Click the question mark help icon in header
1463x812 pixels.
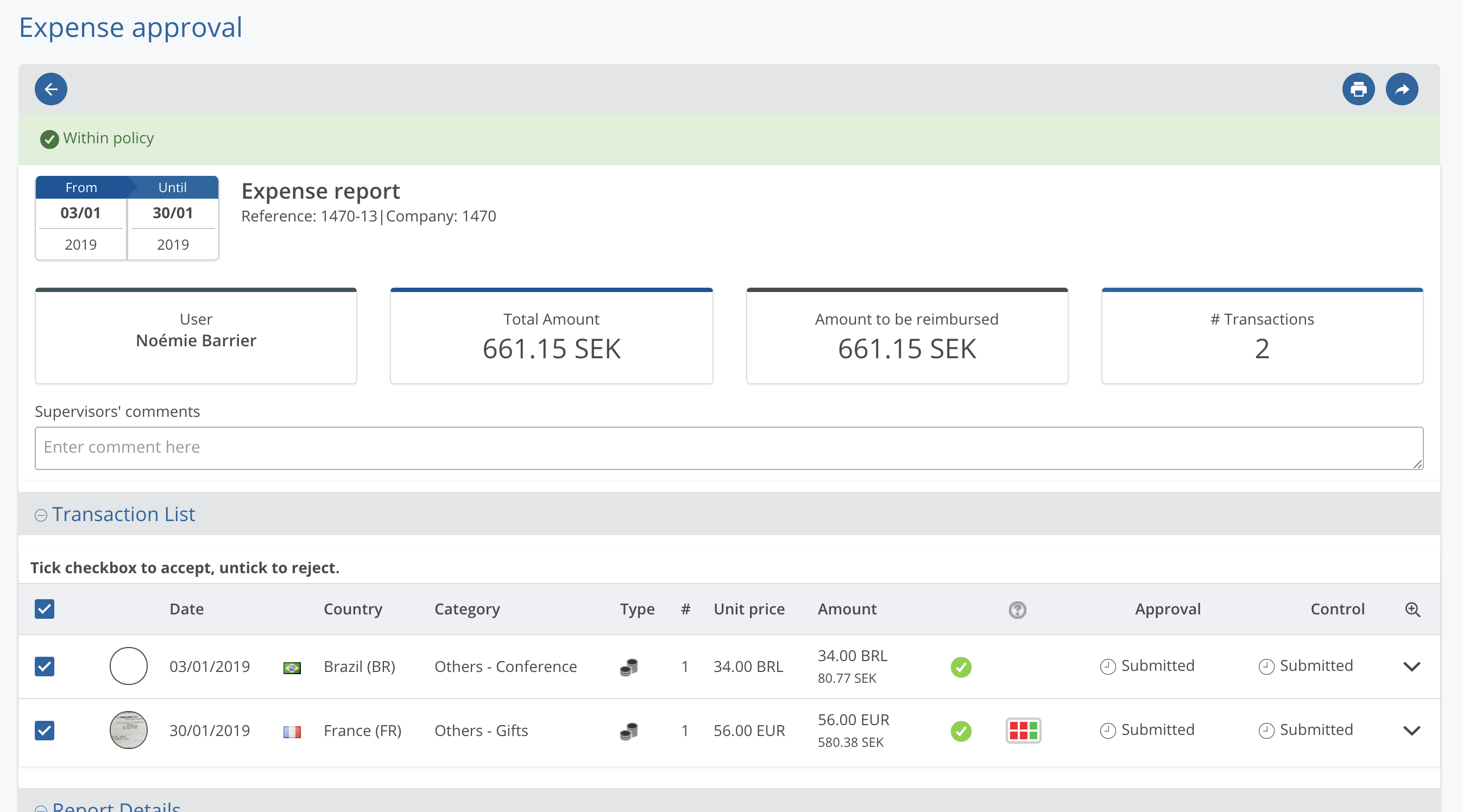click(1017, 610)
